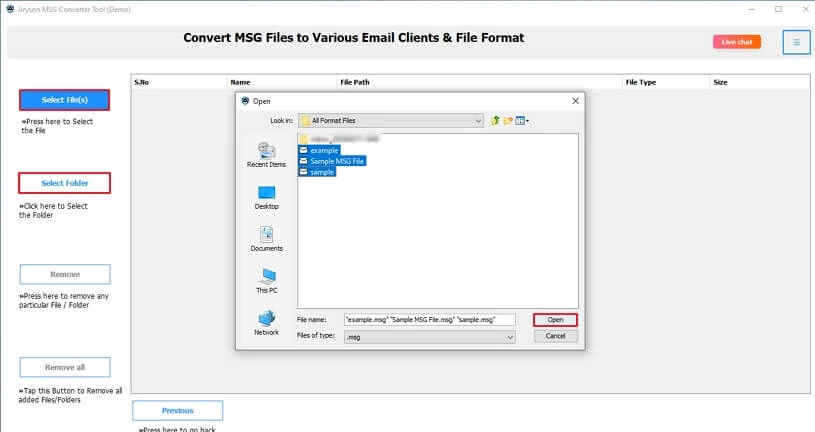The image size is (815, 432).
Task: Click the Select Folder button
Action: click(64, 183)
